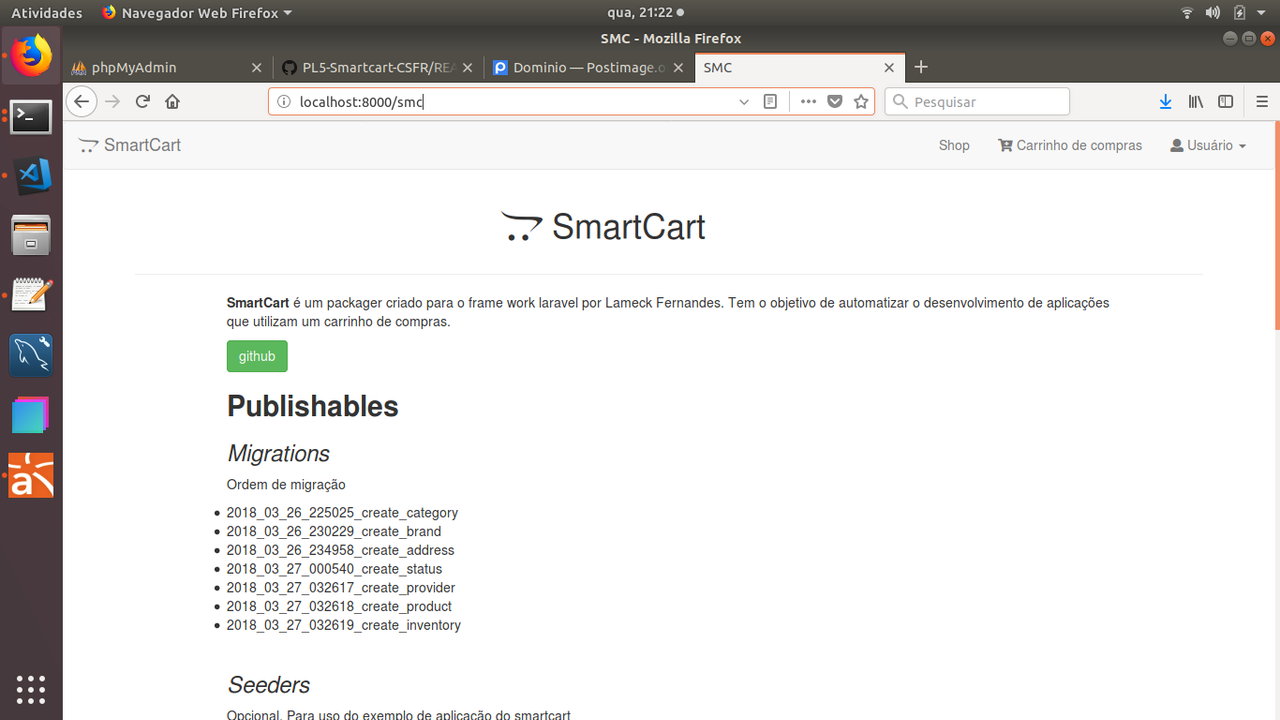Viewport: 1280px width, 720px height.
Task: Open the text editor dock icon
Action: click(x=31, y=295)
